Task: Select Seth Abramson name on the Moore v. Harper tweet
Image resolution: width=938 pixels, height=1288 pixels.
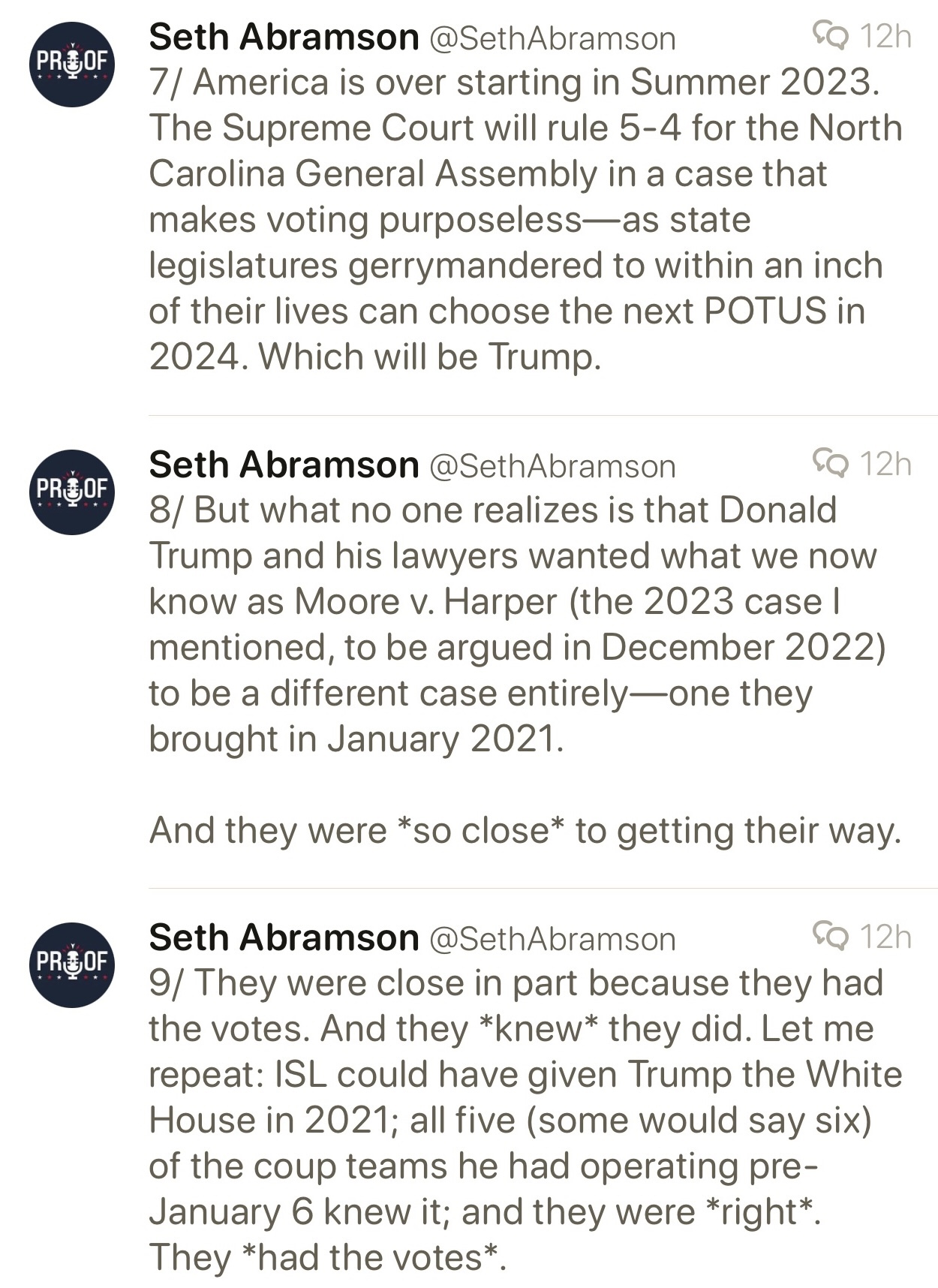Action: point(284,465)
